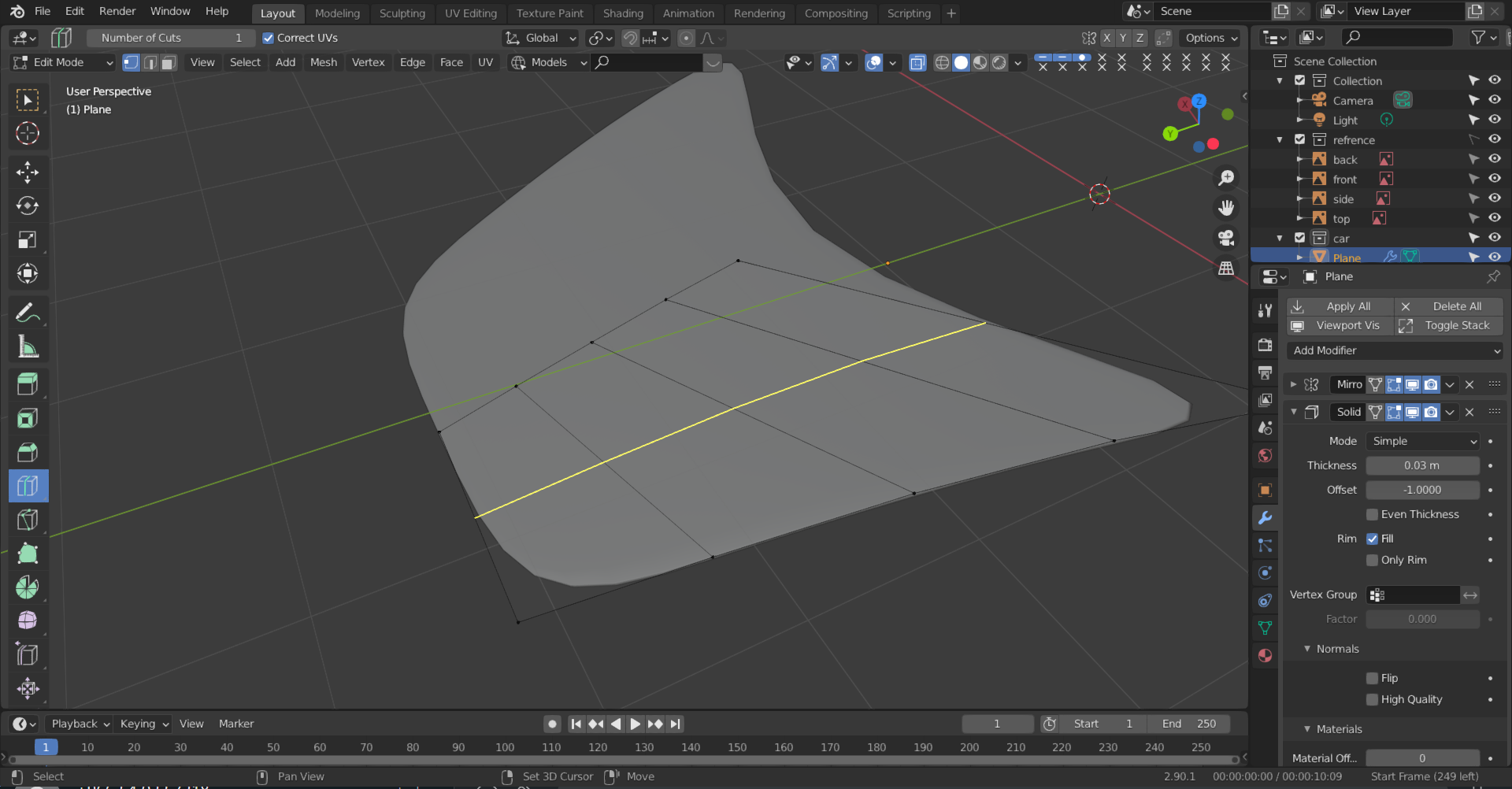Viewport: 1512px width, 789px height.
Task: Switch perspective/orthographic grid icon
Action: pos(1226,269)
